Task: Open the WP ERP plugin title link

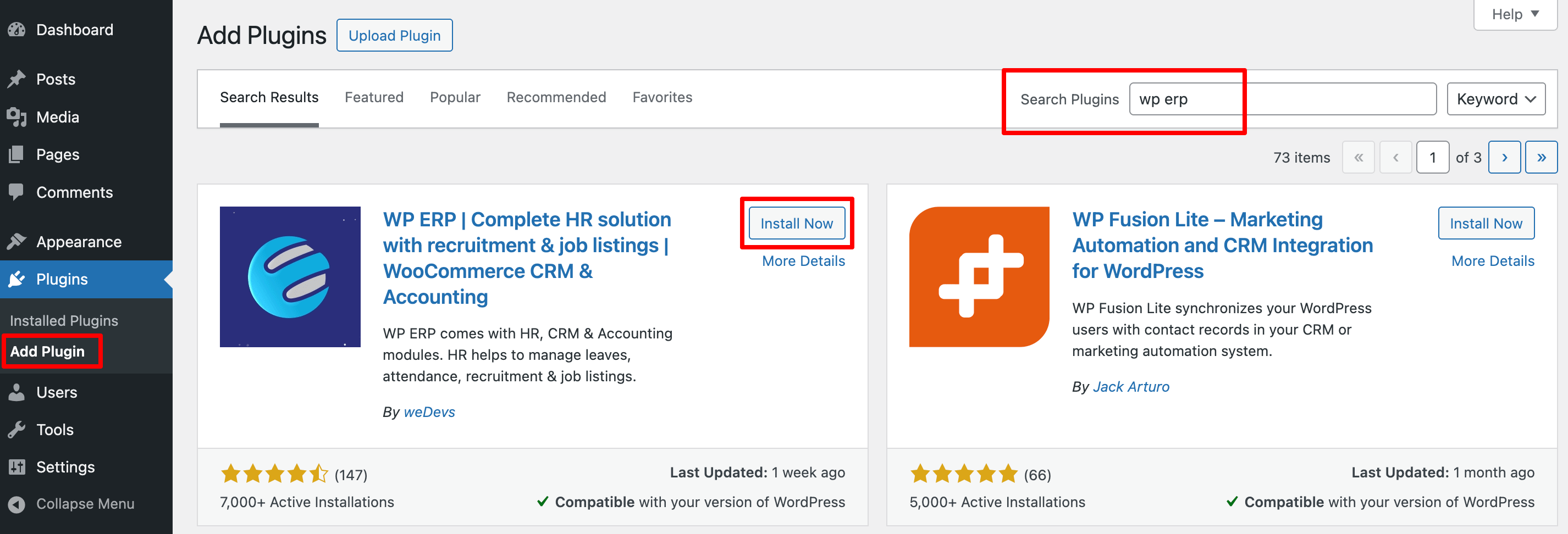Action: pos(527,258)
